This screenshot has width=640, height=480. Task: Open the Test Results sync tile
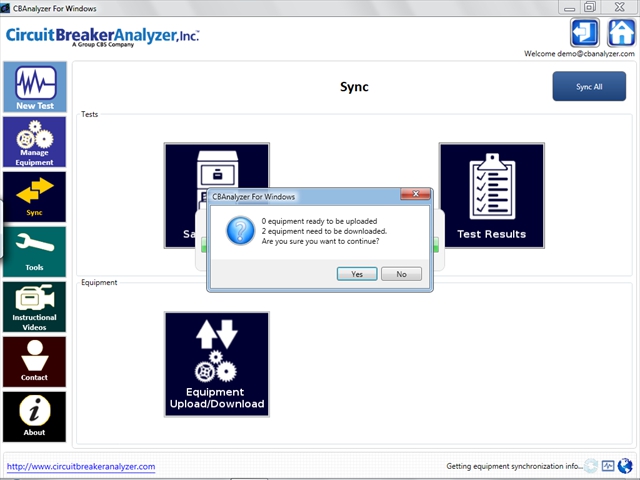tap(492, 196)
